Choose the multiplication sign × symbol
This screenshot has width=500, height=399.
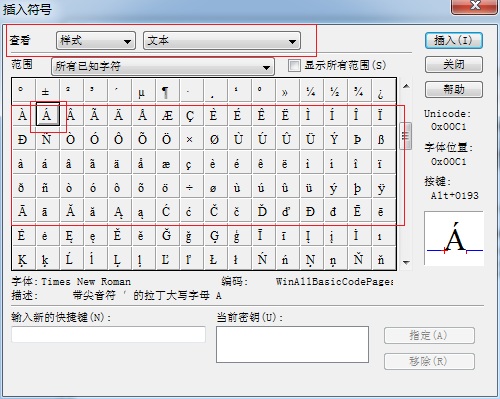[191, 138]
